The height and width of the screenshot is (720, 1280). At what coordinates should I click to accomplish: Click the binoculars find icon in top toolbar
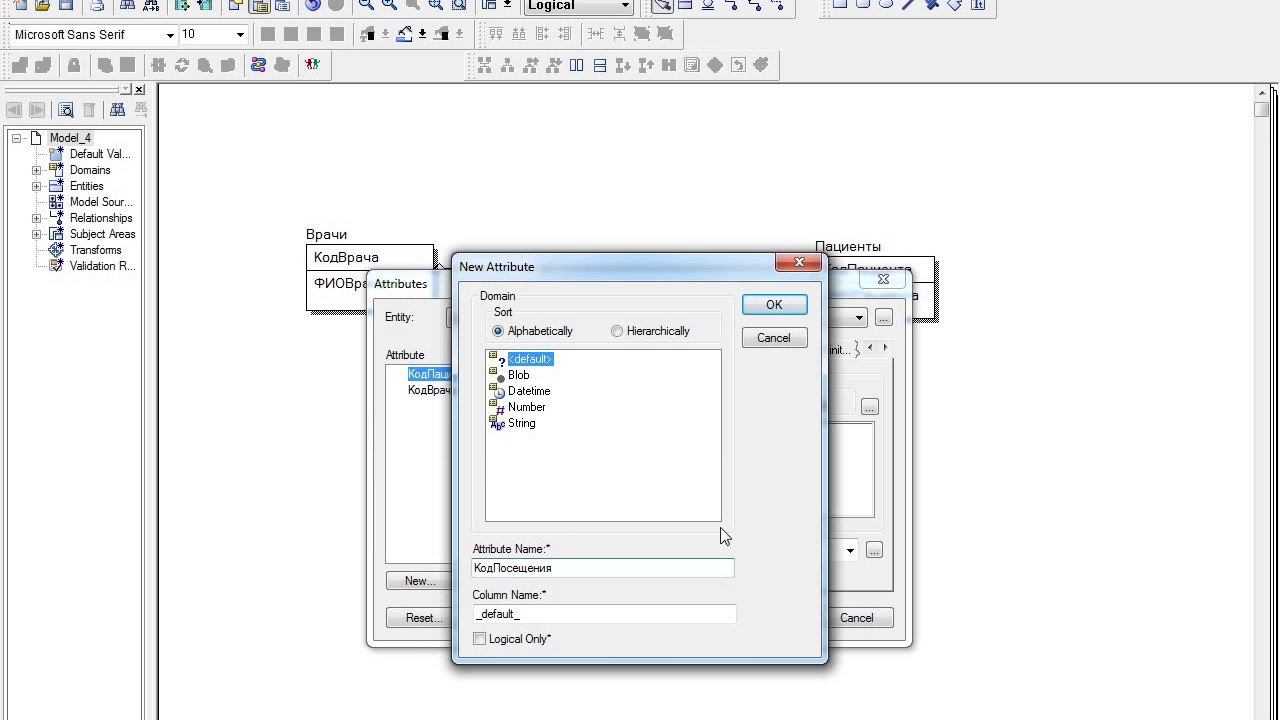tap(127, 5)
